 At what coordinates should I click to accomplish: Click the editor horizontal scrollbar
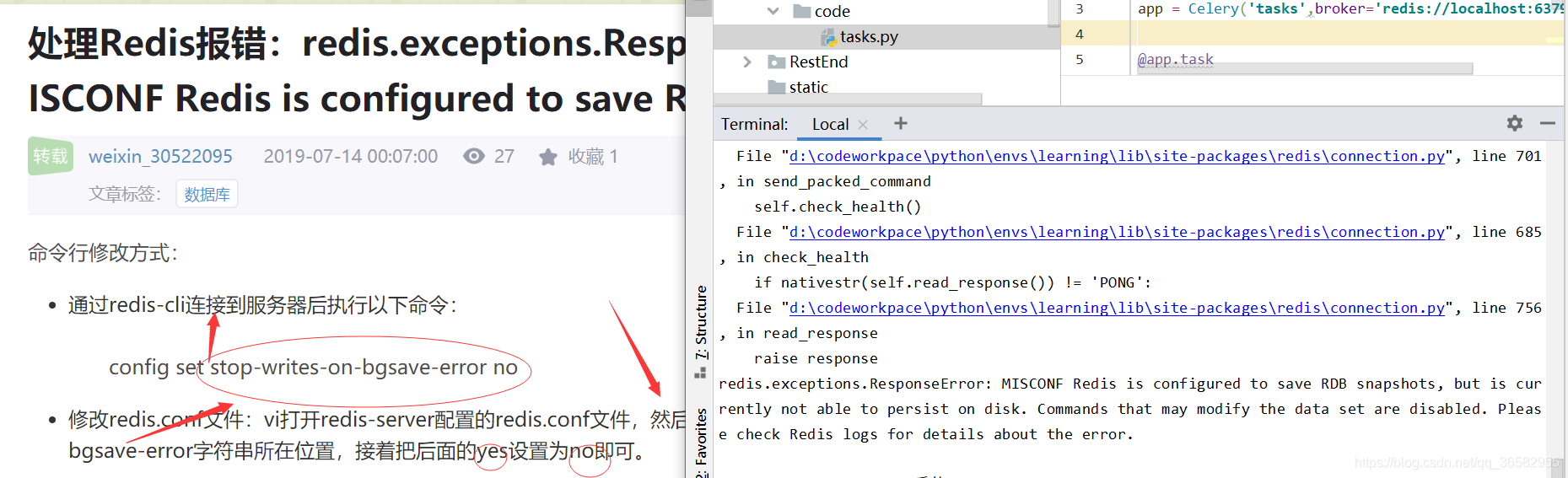1305,68
